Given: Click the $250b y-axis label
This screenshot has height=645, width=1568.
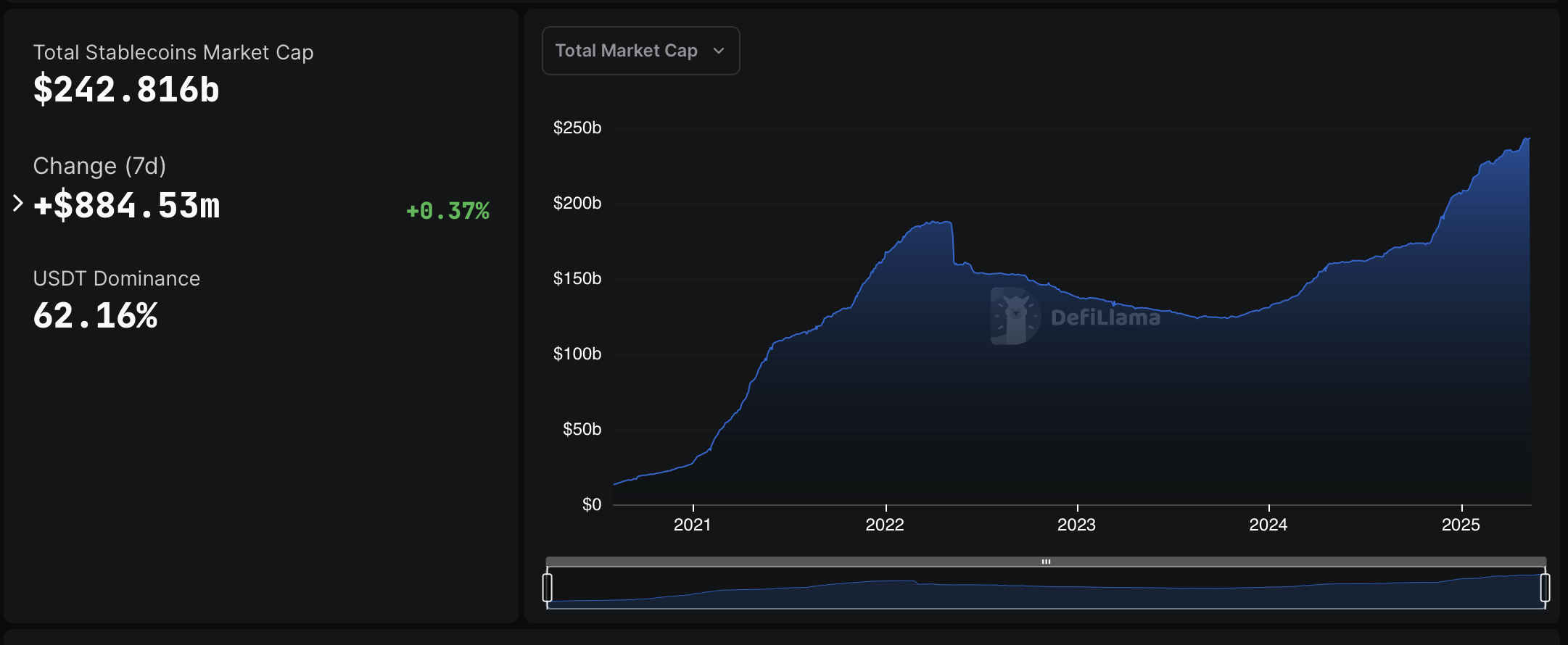Looking at the screenshot, I should coord(577,128).
